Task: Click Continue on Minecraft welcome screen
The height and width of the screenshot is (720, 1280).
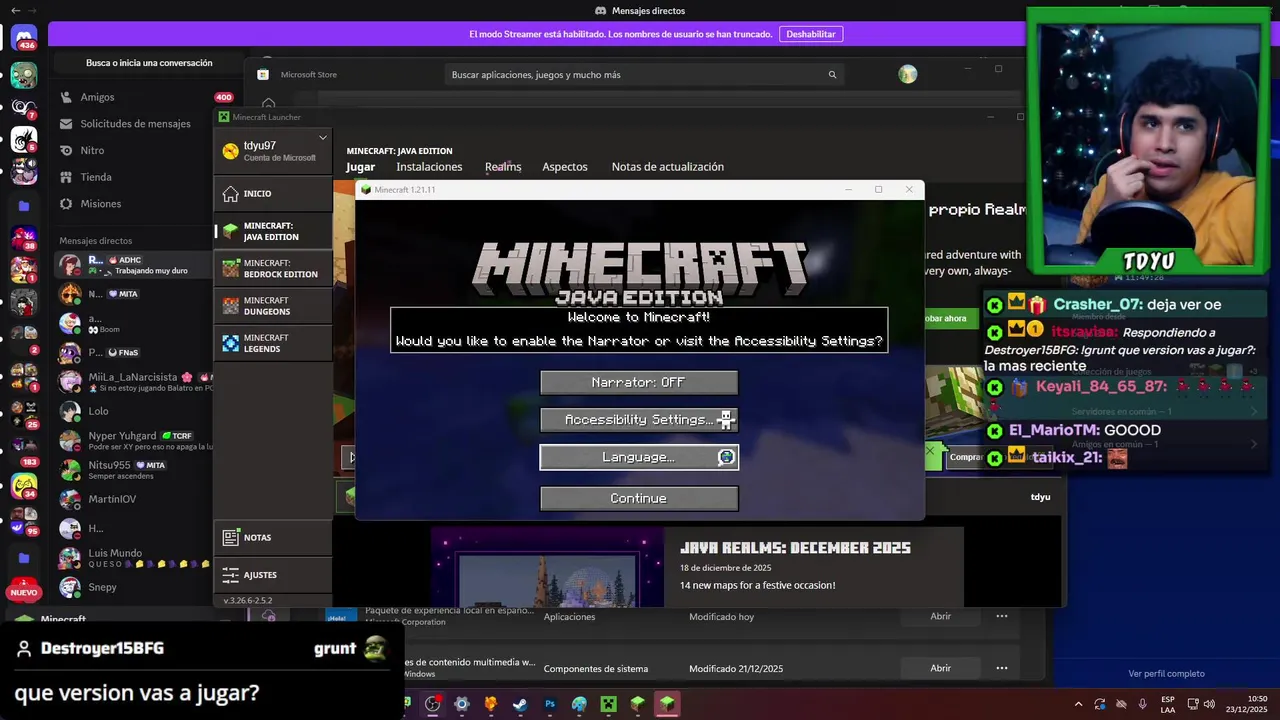Action: pyautogui.click(x=639, y=498)
